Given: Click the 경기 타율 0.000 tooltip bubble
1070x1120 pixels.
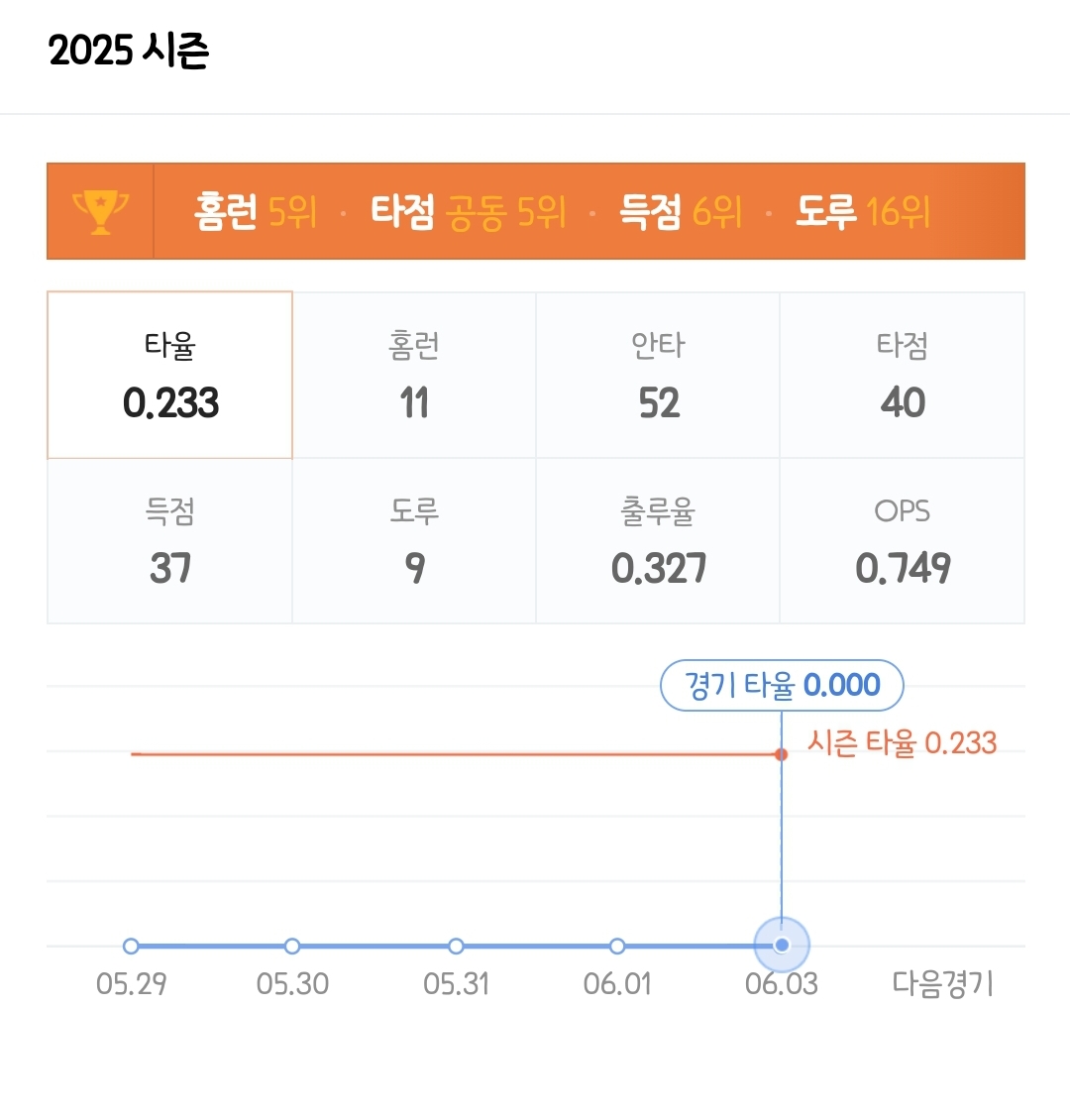Looking at the screenshot, I should point(782,686).
